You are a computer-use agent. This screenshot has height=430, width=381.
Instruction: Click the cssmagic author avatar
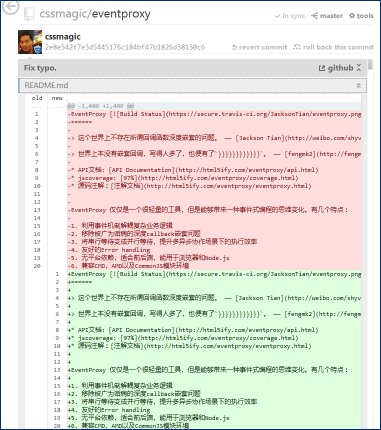coord(30,42)
